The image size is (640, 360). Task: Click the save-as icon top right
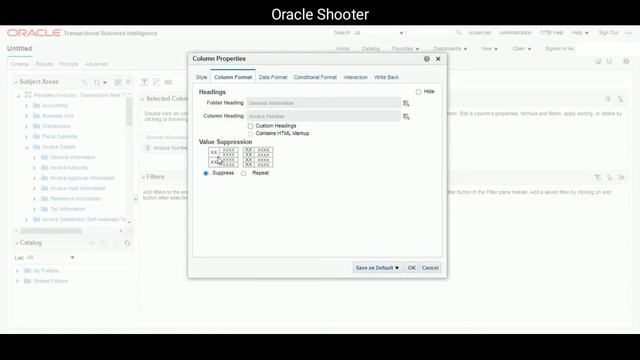(x=609, y=61)
